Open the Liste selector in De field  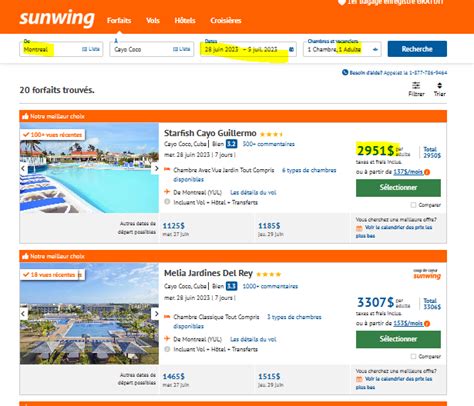[91, 49]
